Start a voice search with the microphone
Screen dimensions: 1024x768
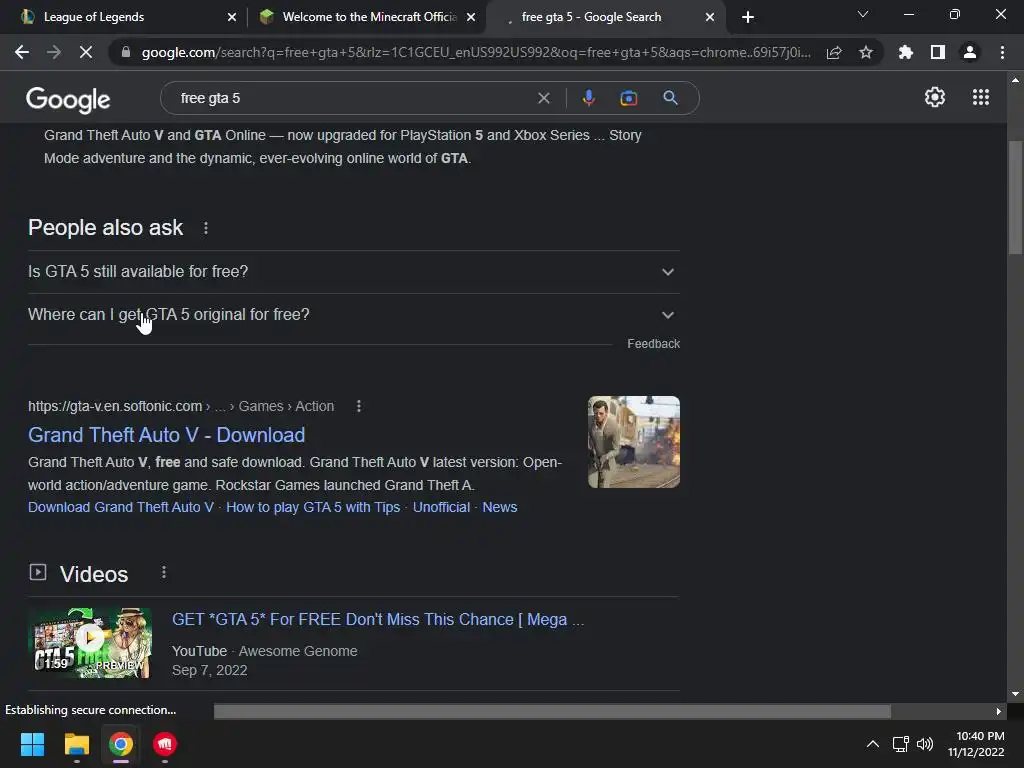[588, 98]
